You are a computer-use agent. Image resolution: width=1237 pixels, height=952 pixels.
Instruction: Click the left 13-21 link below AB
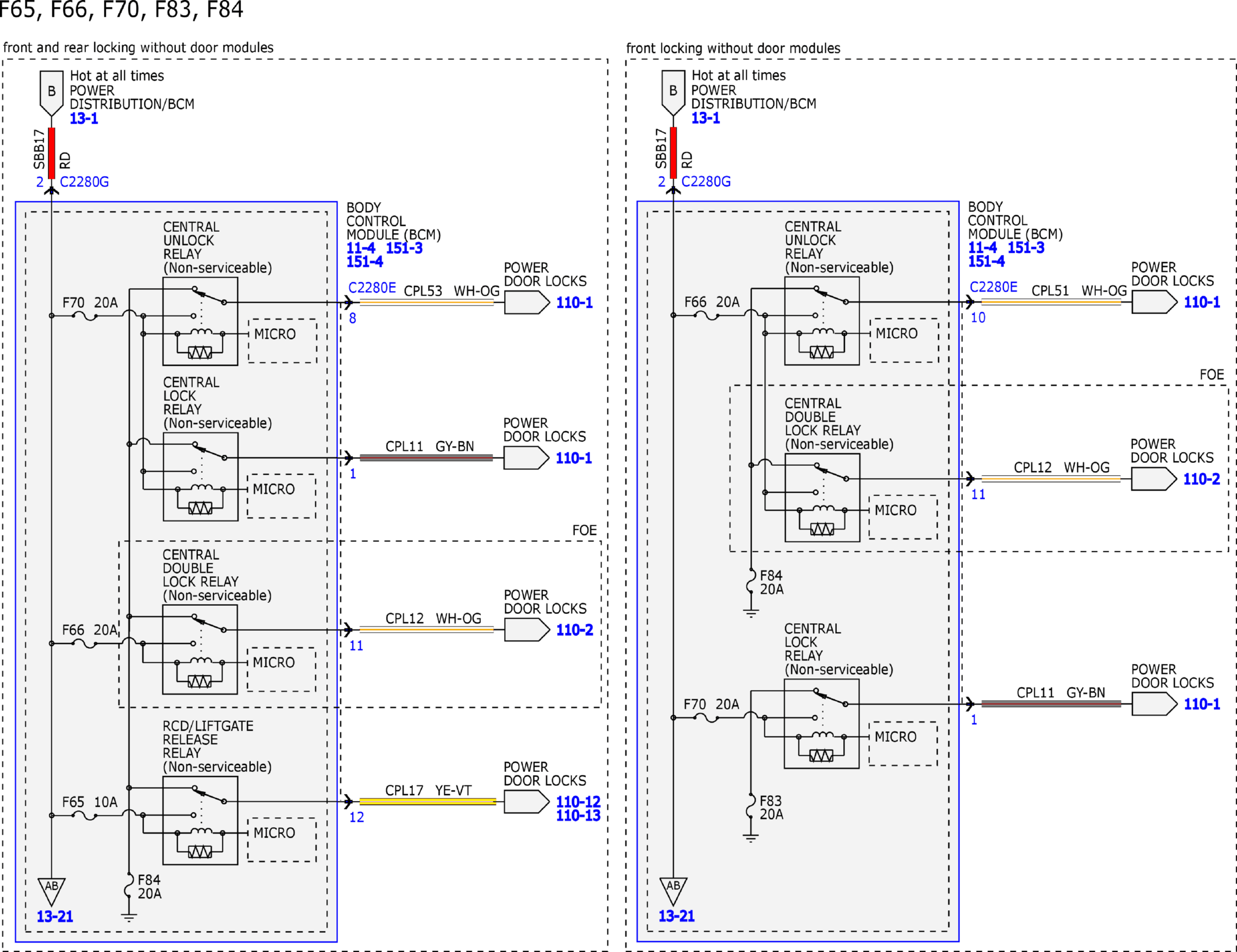tap(55, 916)
